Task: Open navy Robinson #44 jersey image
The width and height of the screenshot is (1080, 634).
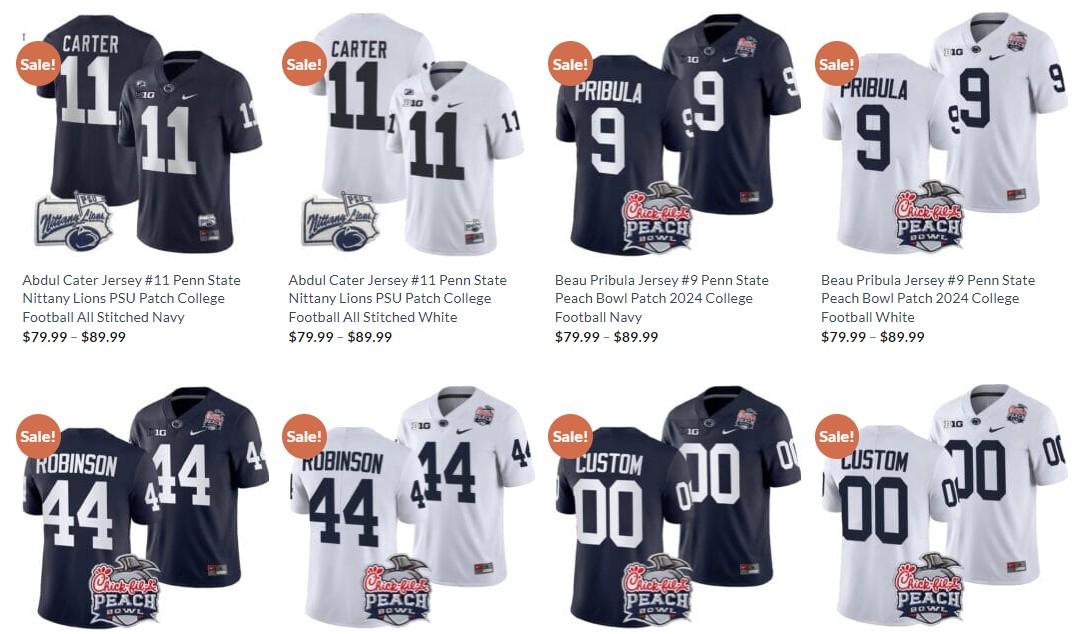Action: point(143,507)
